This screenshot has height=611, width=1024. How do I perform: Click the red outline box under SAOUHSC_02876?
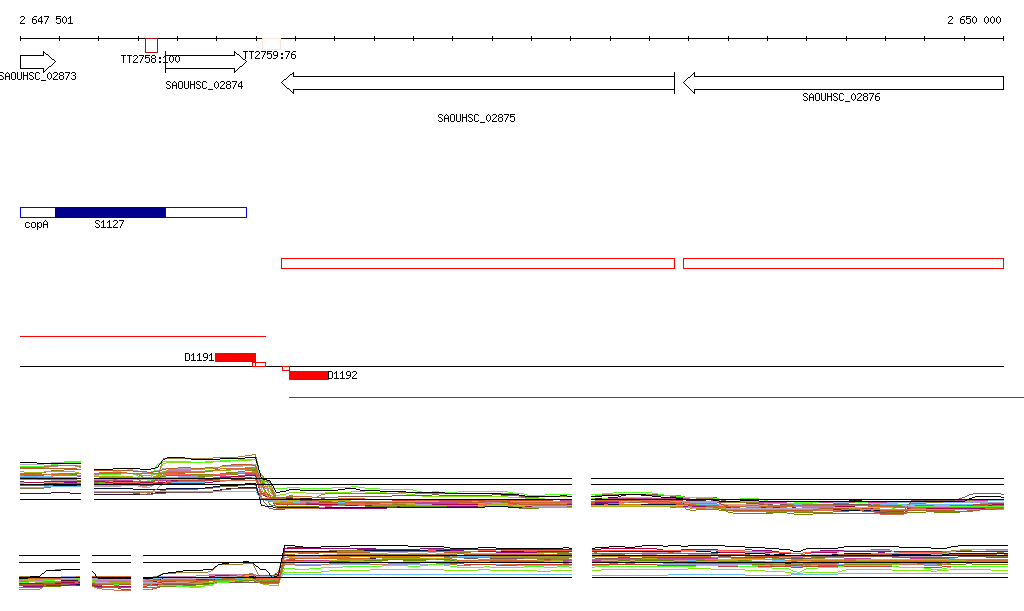843,264
